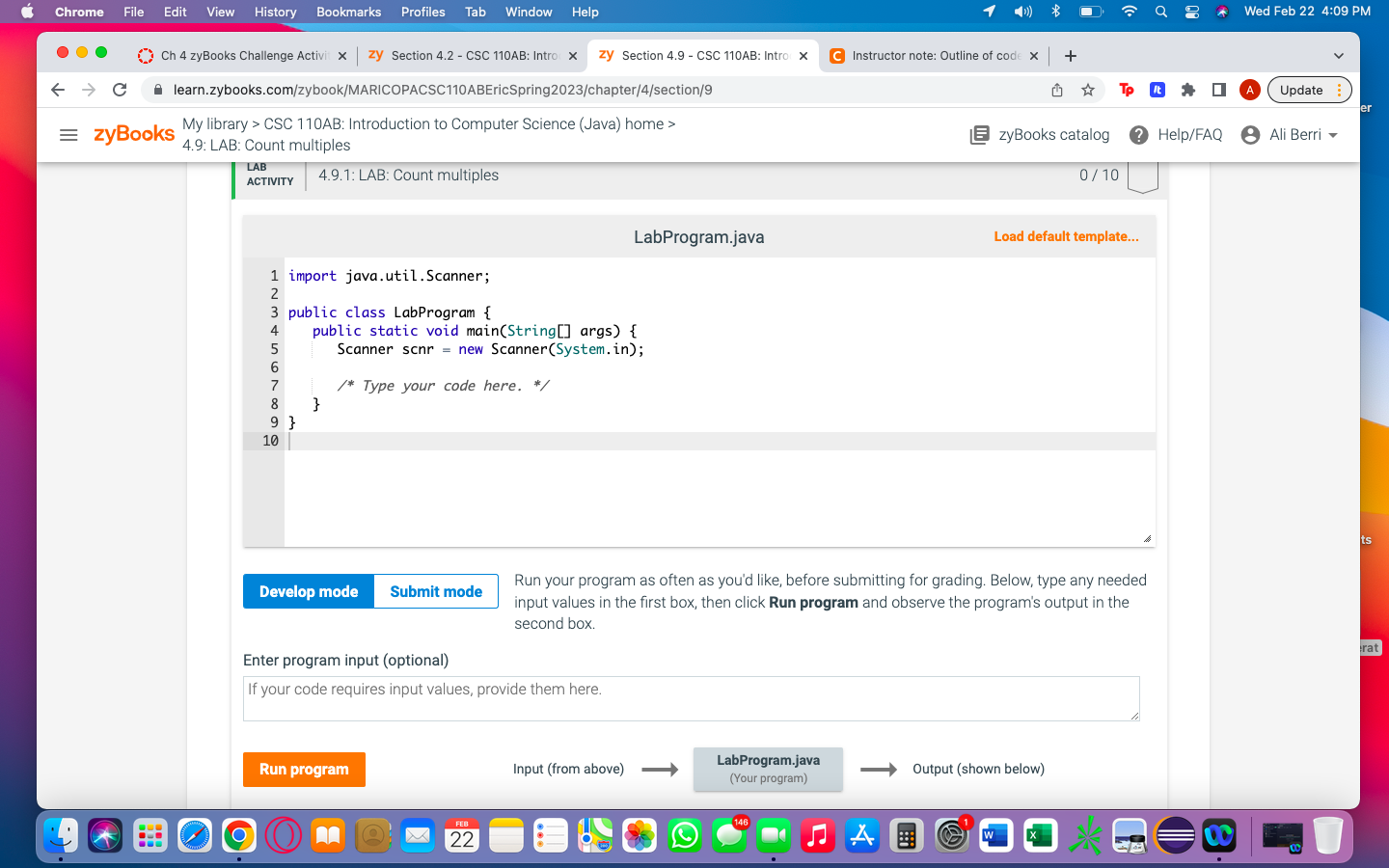Click the Wi-Fi icon in the menu bar
Image resolution: width=1389 pixels, height=868 pixels.
(x=1130, y=12)
